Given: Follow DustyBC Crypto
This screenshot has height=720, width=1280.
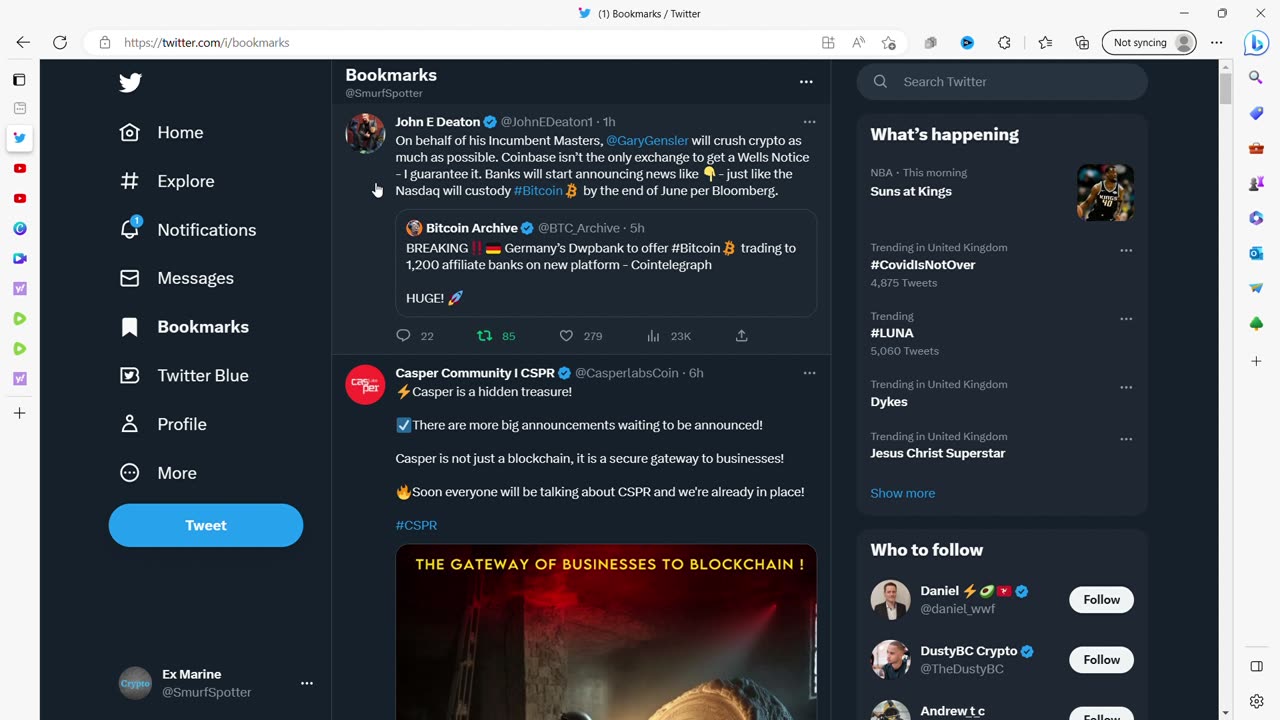Looking at the screenshot, I should [x=1101, y=660].
